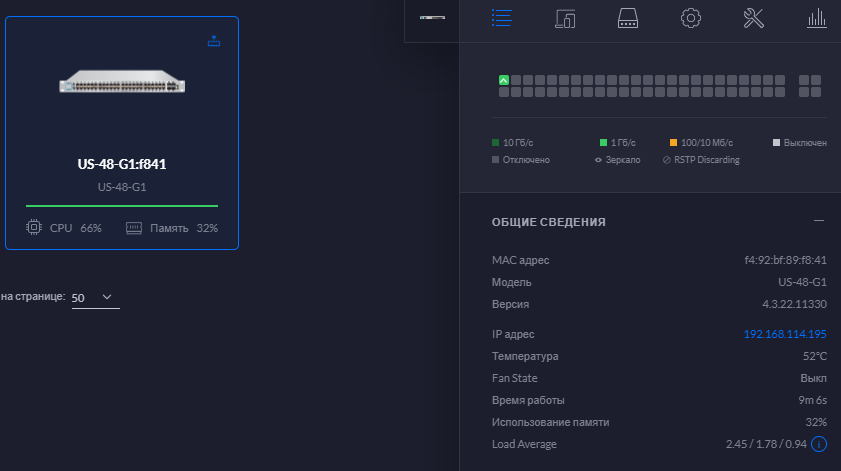841x471 pixels.
Task: Click the Память 32% value on card
Action: (x=207, y=229)
